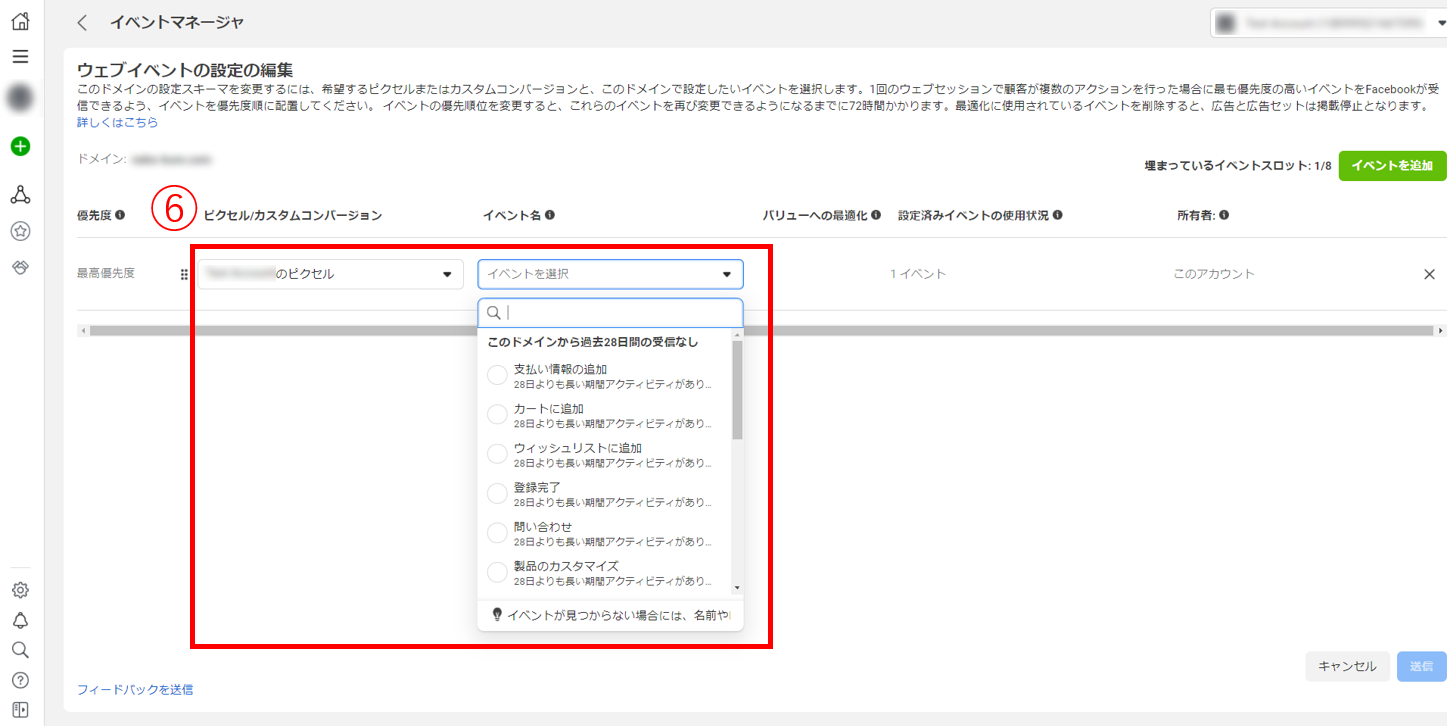Open the data sources triangle icon
The image size is (1447, 726).
20,194
